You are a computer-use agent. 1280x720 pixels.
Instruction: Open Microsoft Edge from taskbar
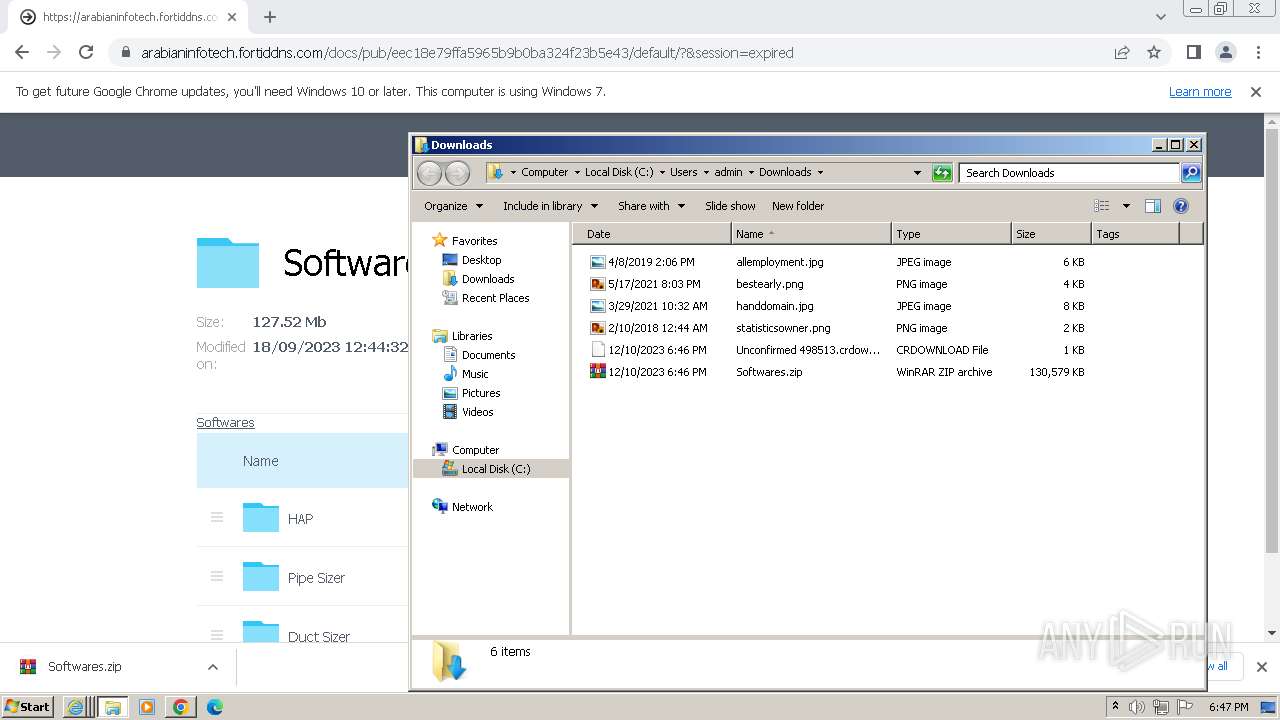tap(214, 707)
